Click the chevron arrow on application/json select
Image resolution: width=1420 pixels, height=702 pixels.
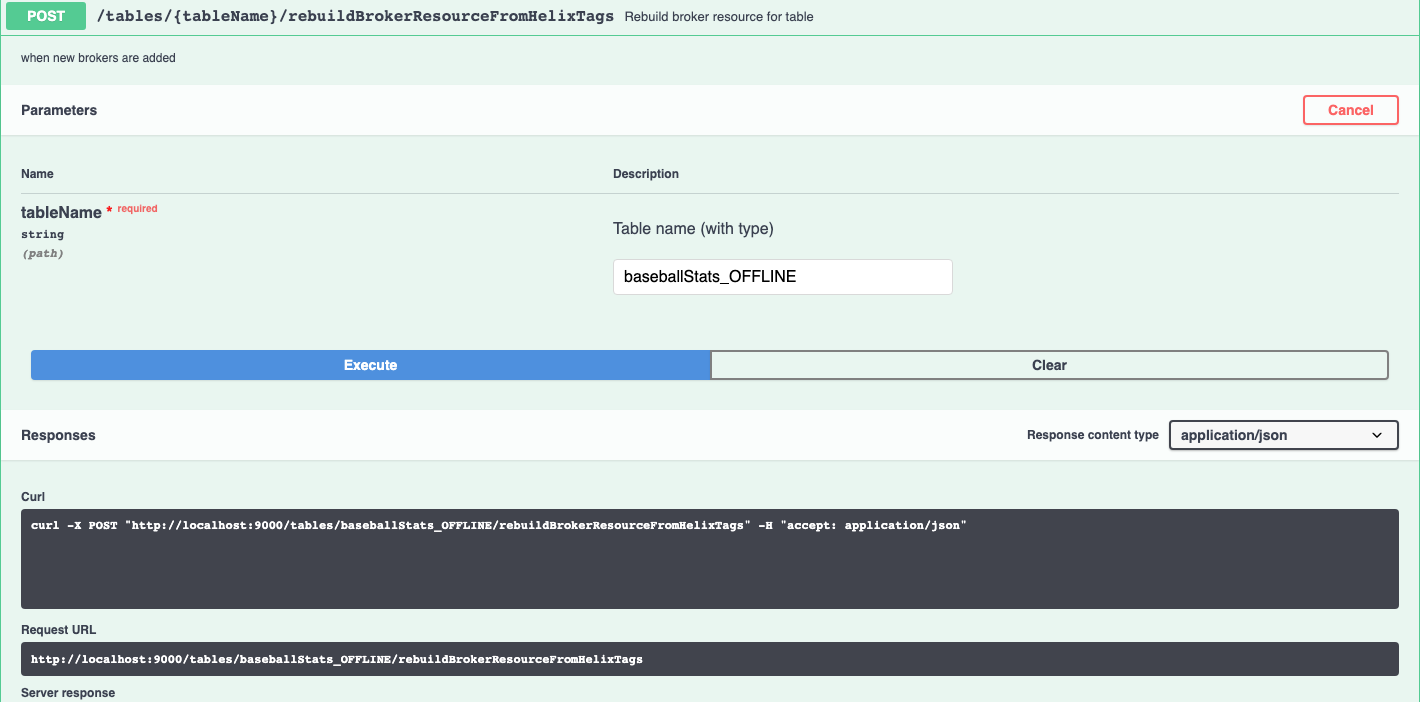1377,435
